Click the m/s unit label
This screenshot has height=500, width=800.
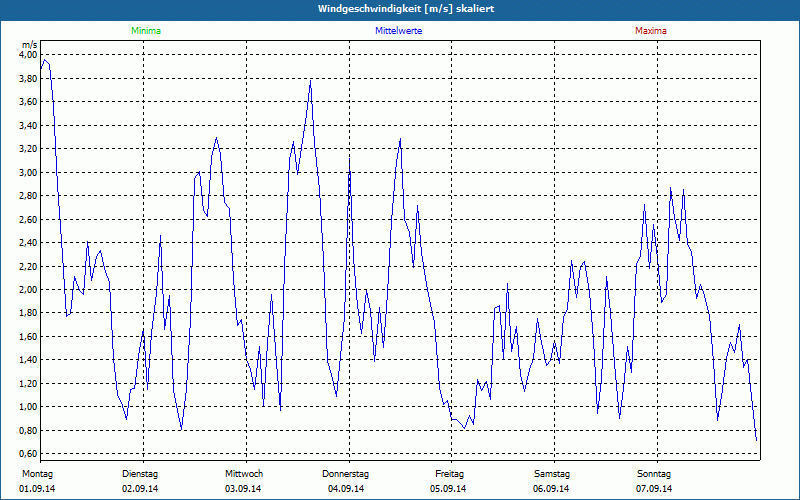click(30, 45)
